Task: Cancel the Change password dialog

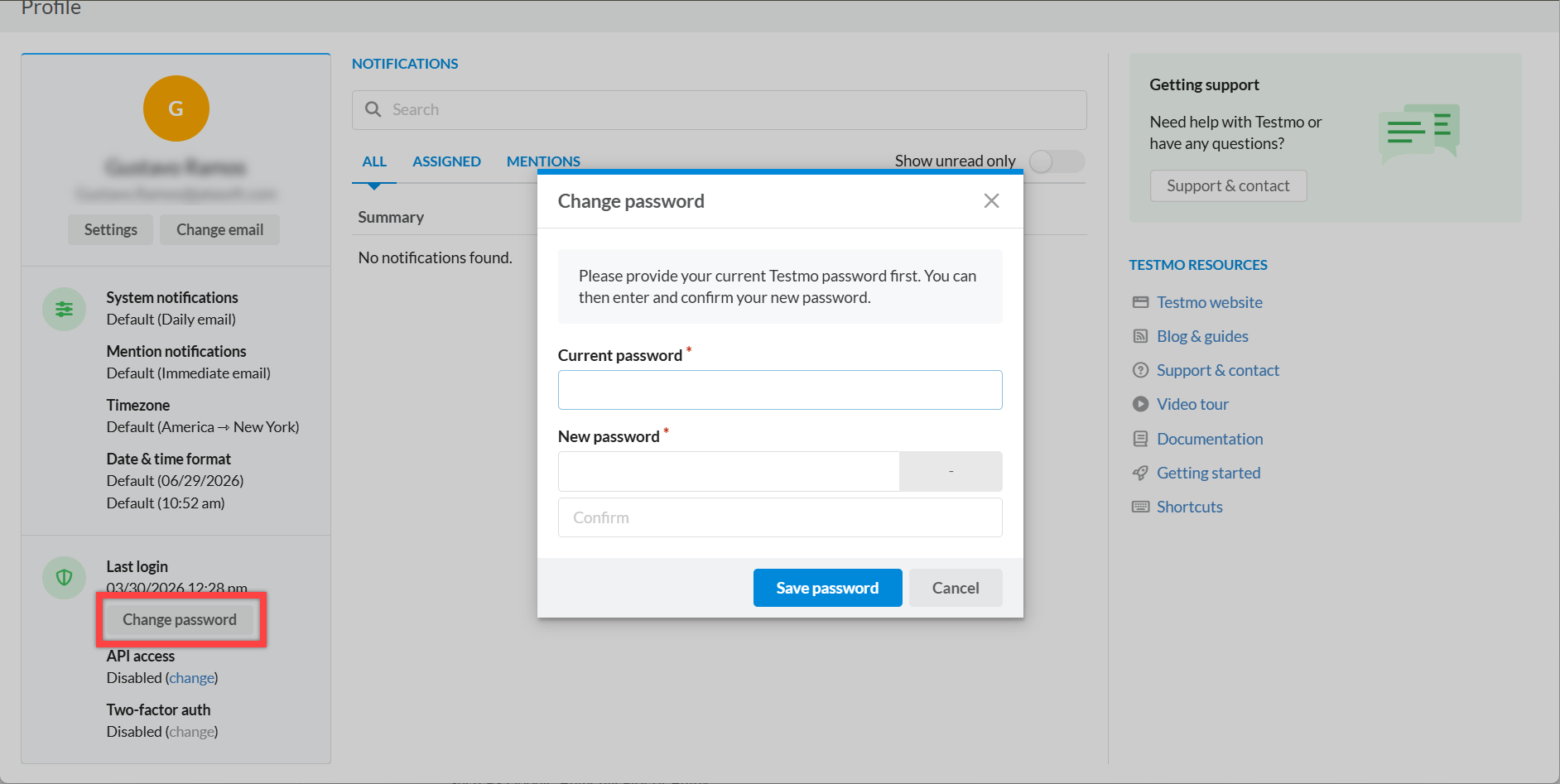Action: click(x=956, y=588)
